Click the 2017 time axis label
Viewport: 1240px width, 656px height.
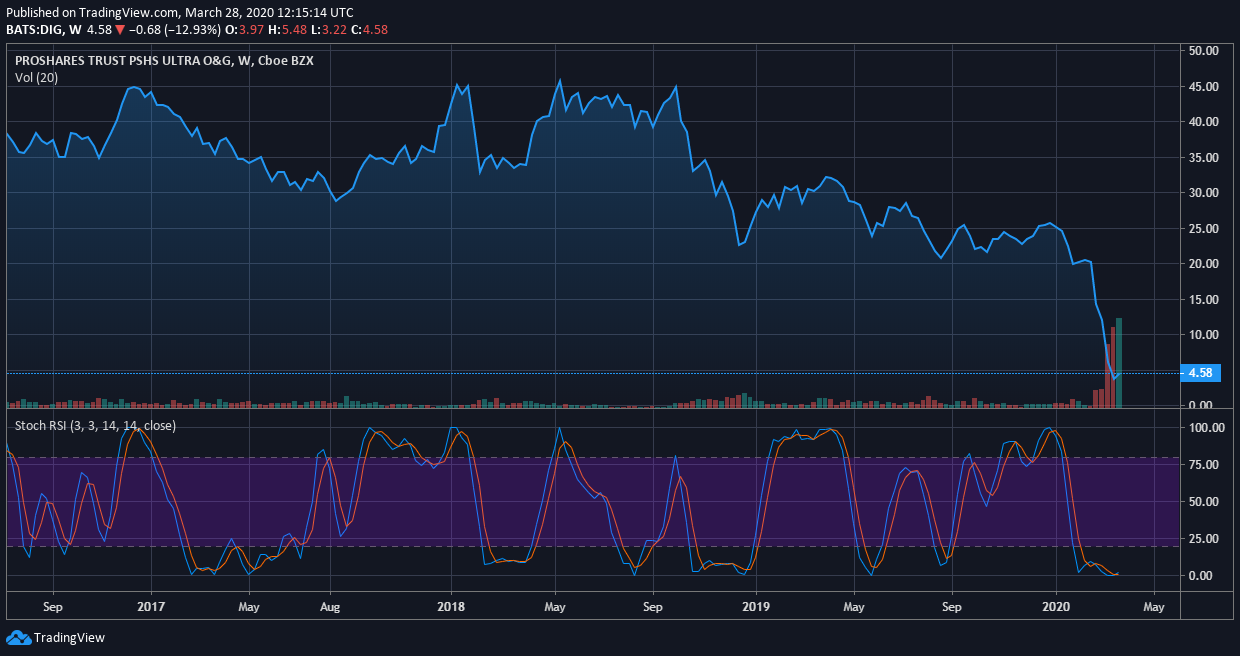pos(151,606)
